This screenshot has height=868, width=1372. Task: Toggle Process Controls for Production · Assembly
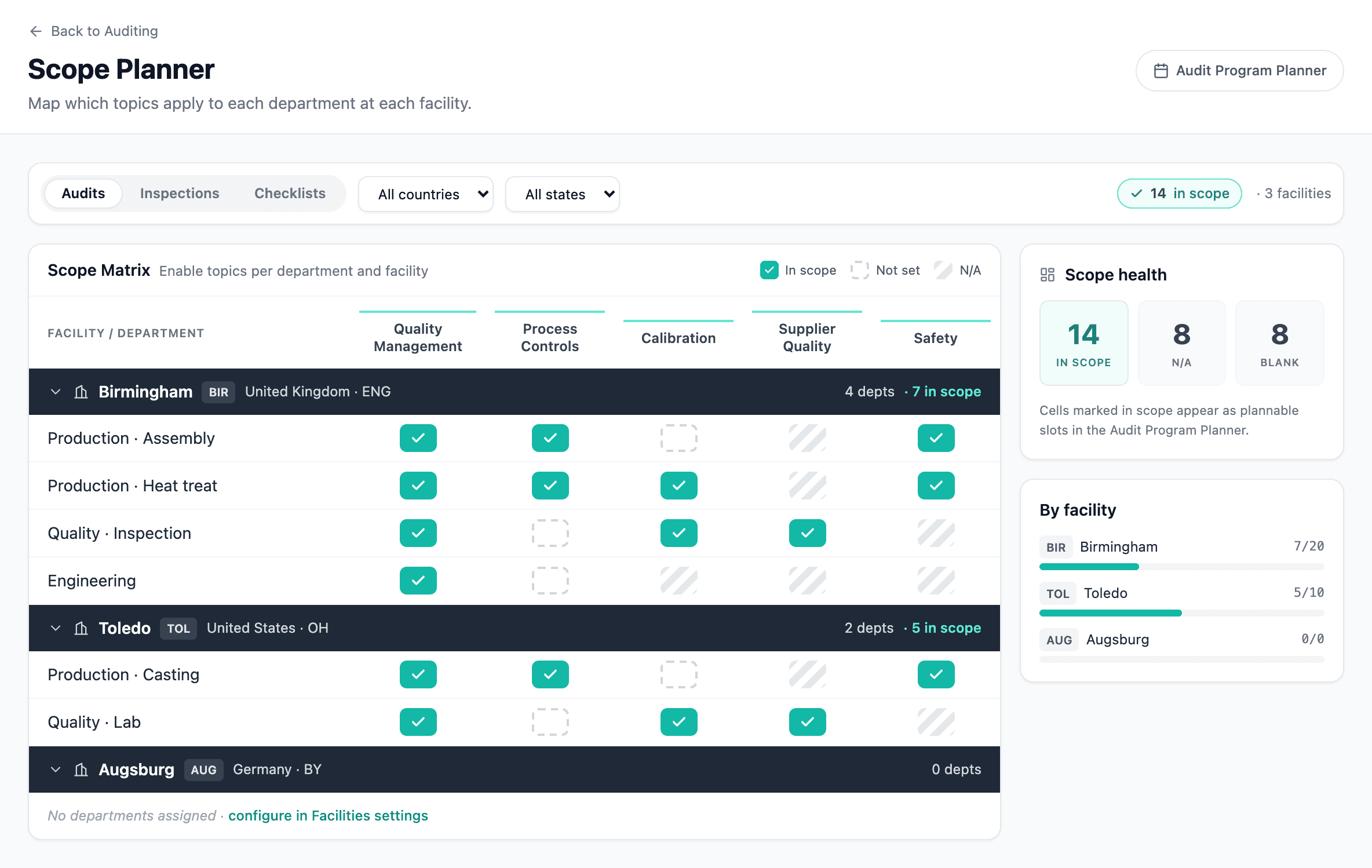[x=550, y=438]
